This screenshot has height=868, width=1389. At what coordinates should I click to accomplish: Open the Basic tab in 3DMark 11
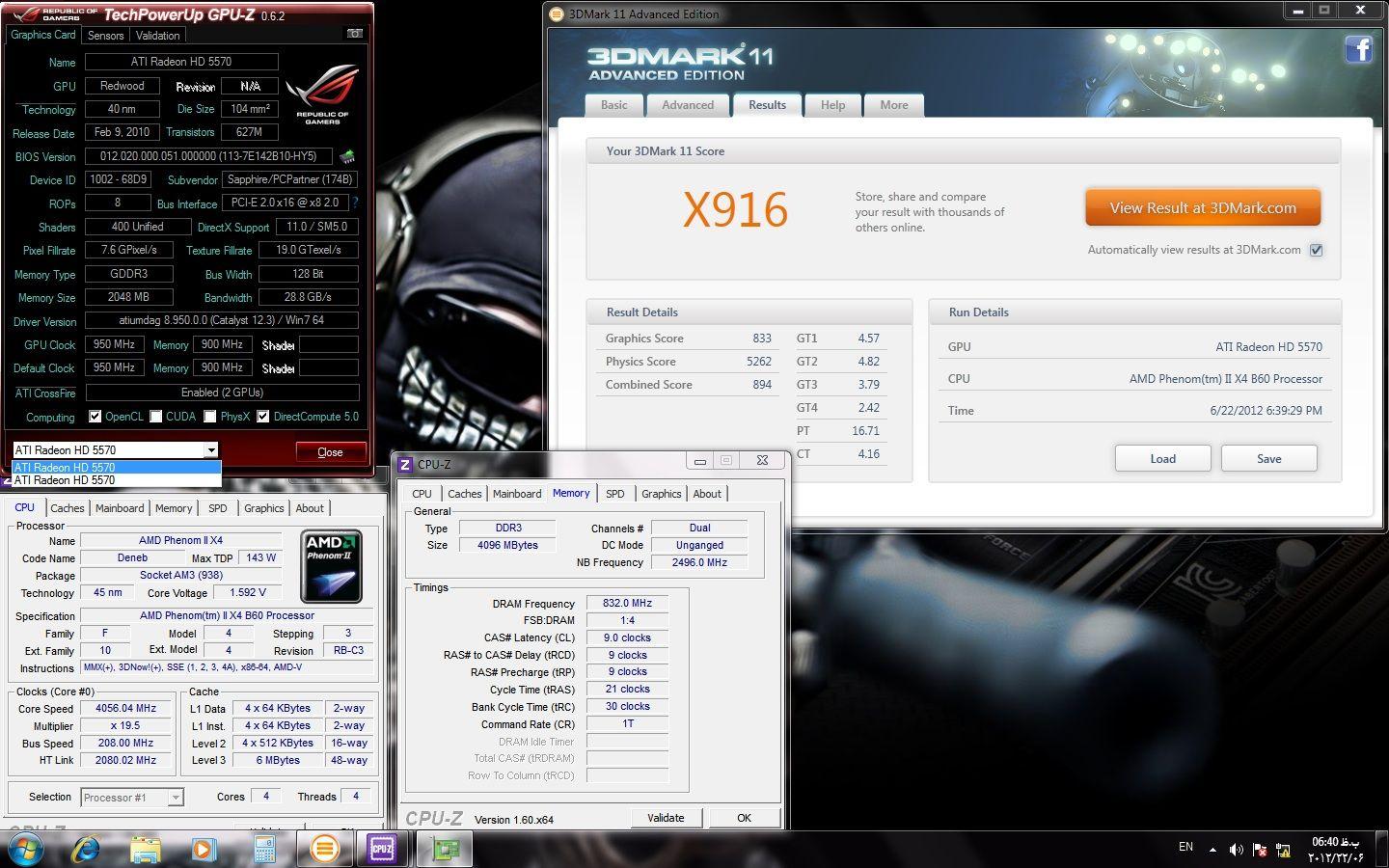[614, 105]
